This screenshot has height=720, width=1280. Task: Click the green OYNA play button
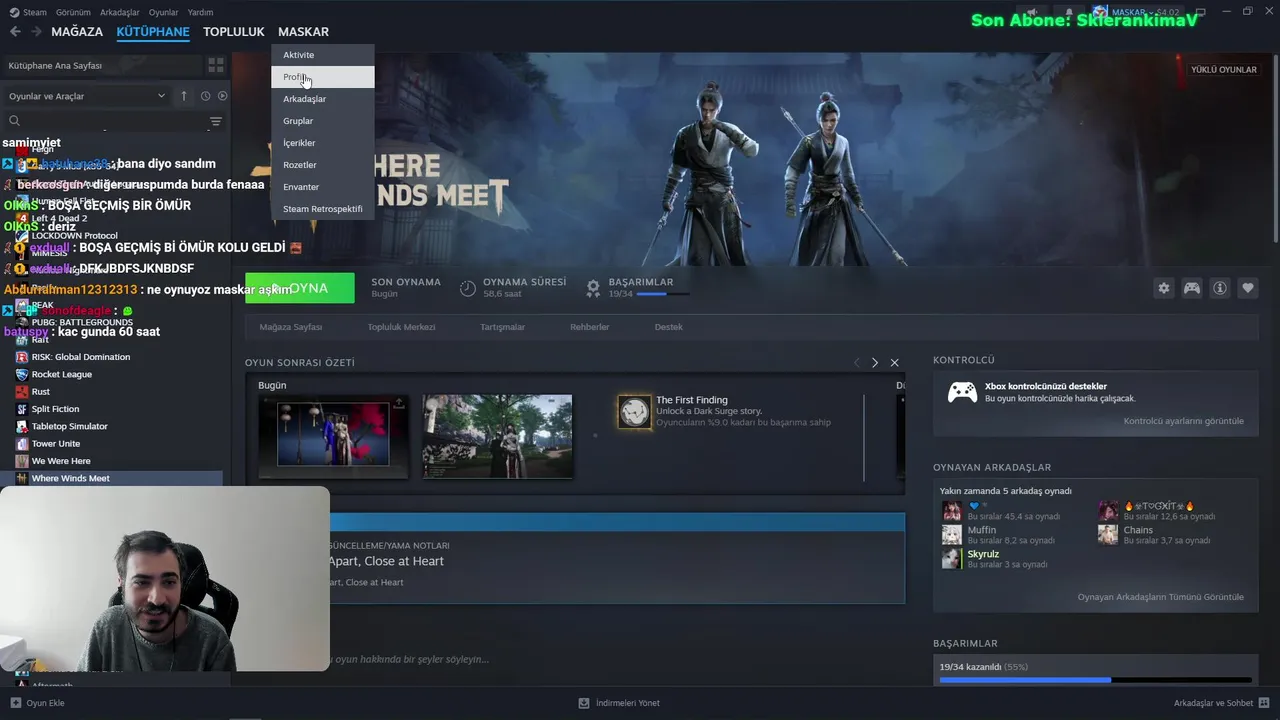pyautogui.click(x=300, y=288)
